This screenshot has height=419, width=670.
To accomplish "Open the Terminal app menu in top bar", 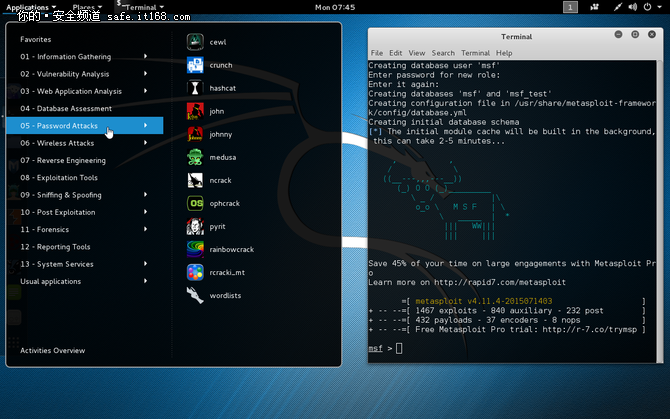I will coord(140,7).
